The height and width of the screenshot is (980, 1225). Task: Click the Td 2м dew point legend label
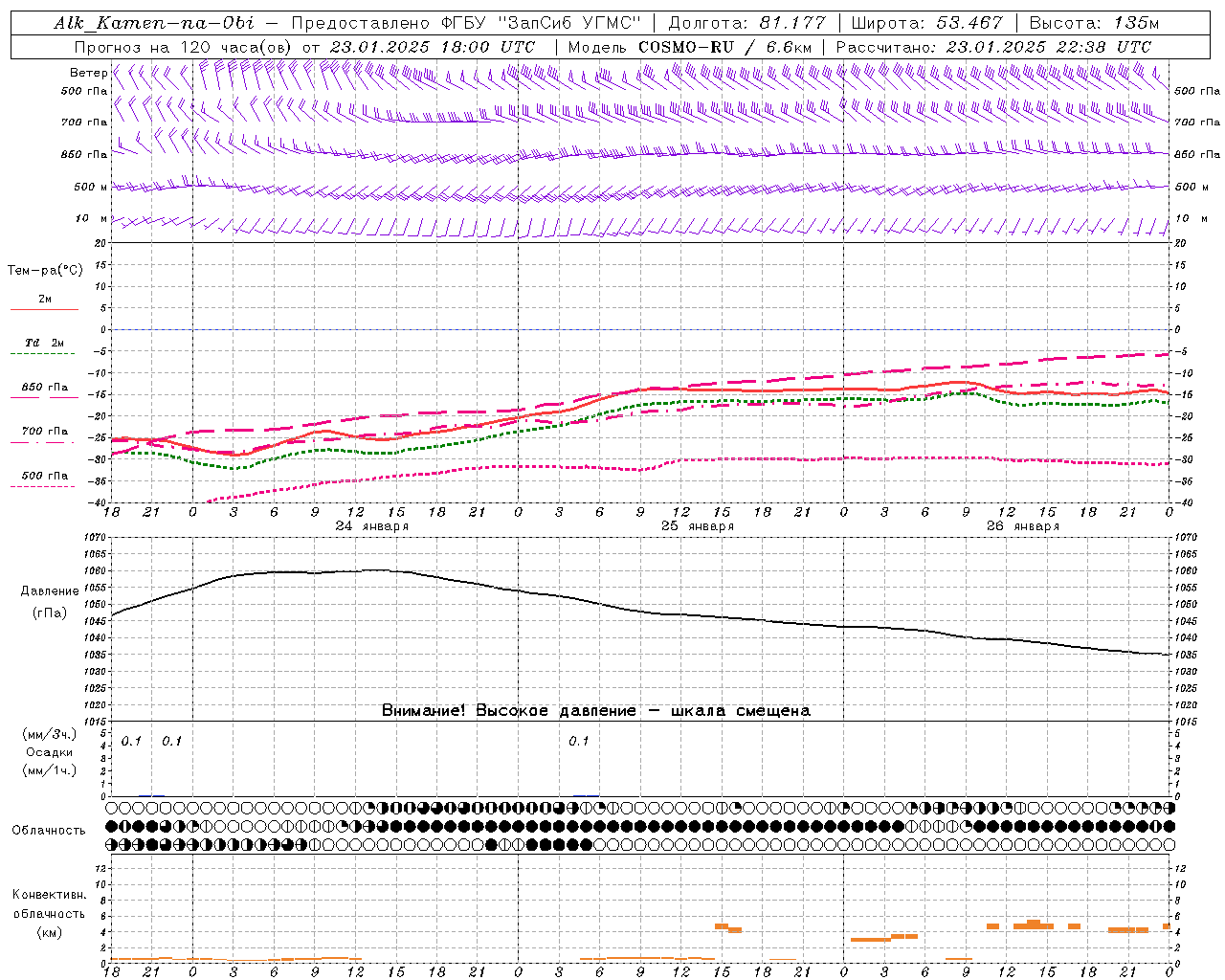coord(45,343)
